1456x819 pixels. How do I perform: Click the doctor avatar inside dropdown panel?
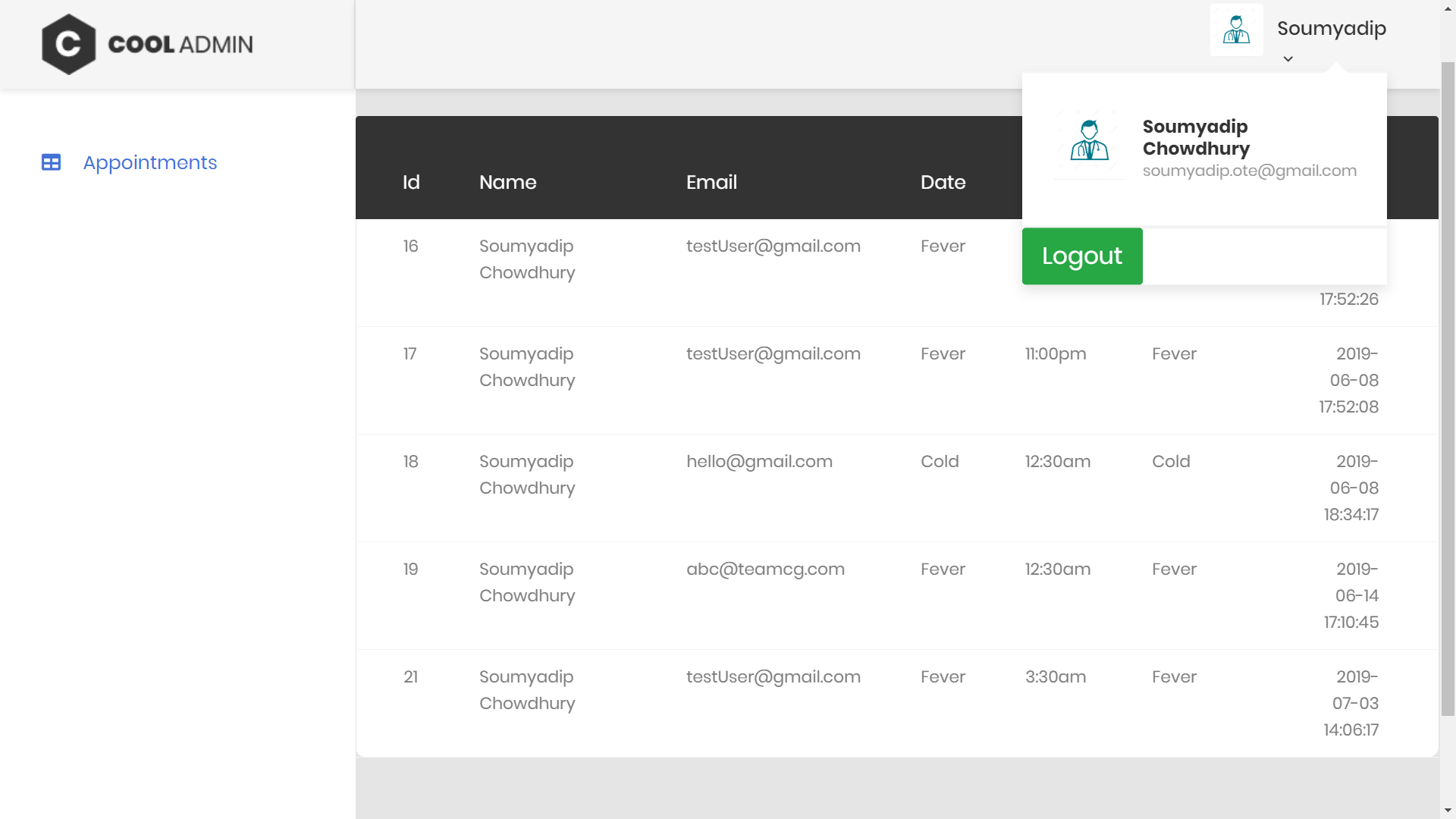pyautogui.click(x=1089, y=141)
